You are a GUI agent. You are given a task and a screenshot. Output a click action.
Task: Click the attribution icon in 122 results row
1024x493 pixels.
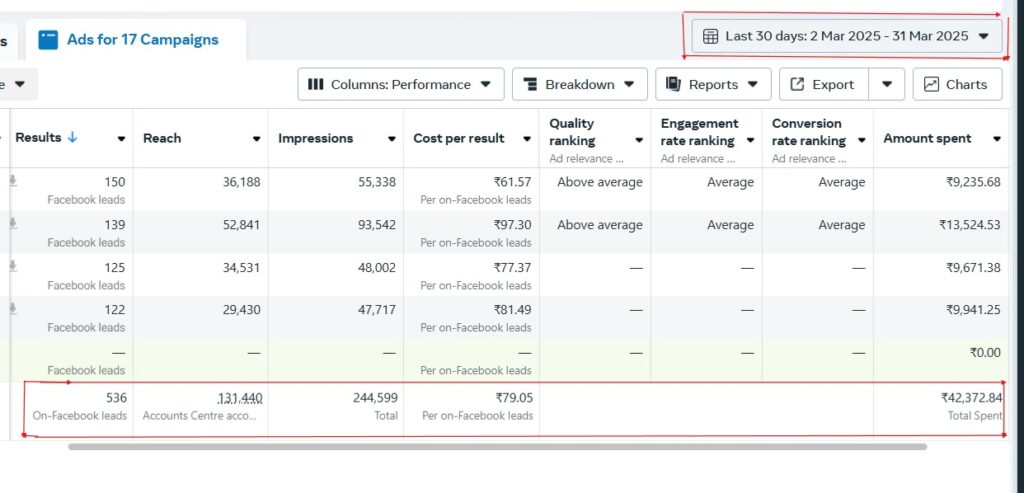[x=12, y=309]
